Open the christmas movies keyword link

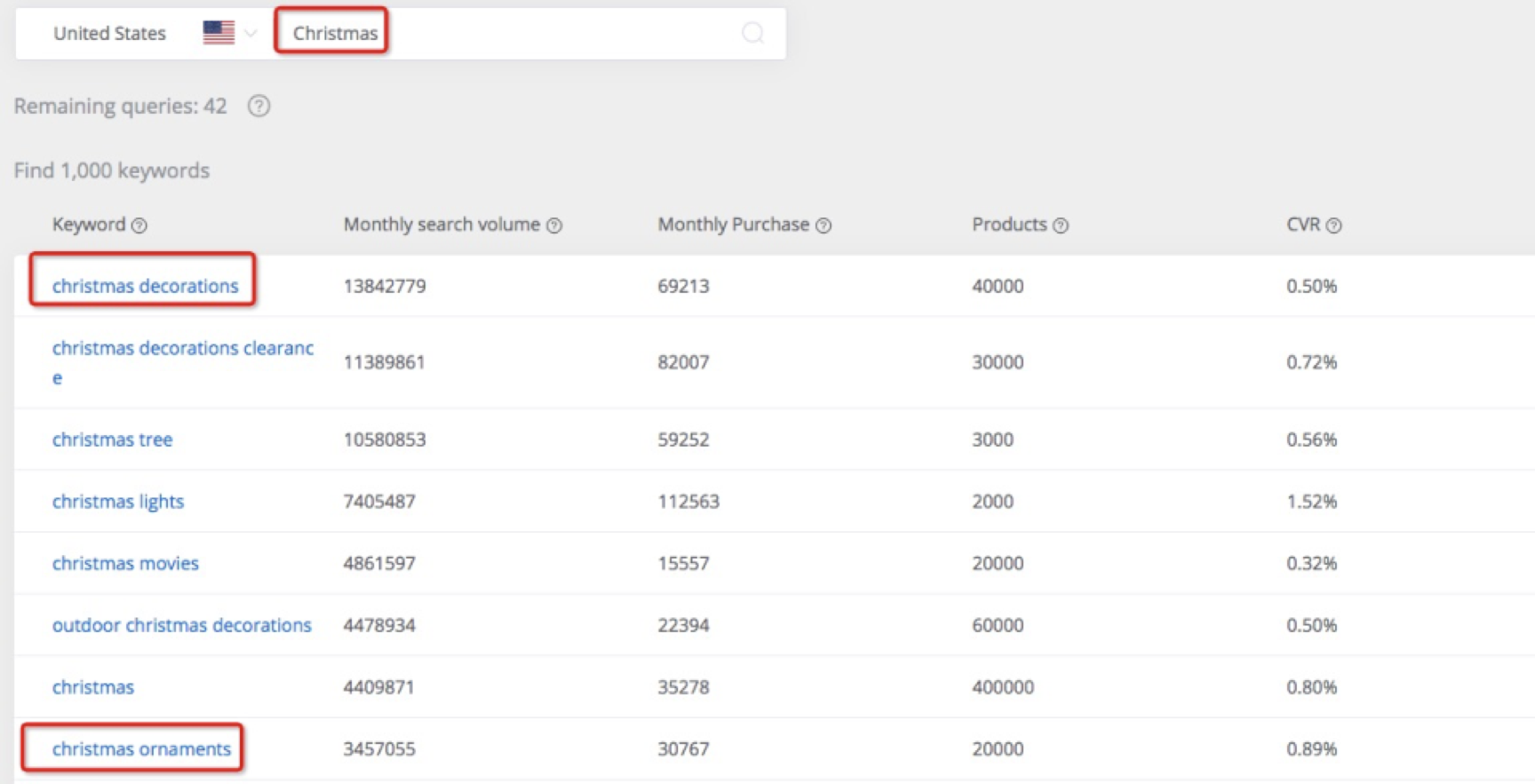point(125,564)
